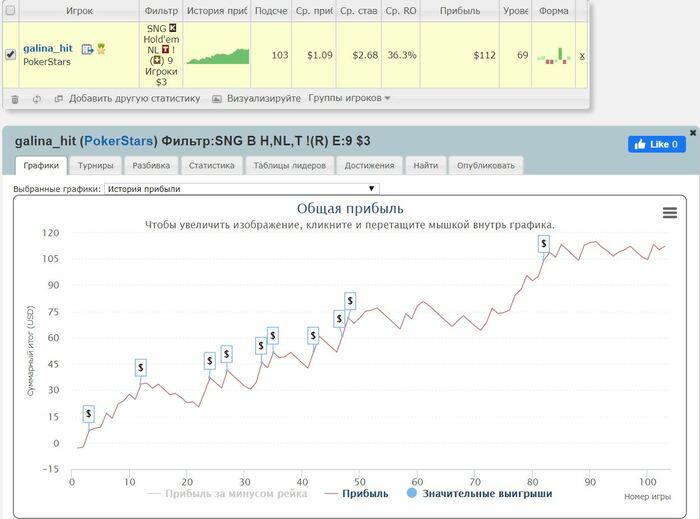Click the $1.09 average profit value
The width and height of the screenshot is (700, 519).
[320, 55]
